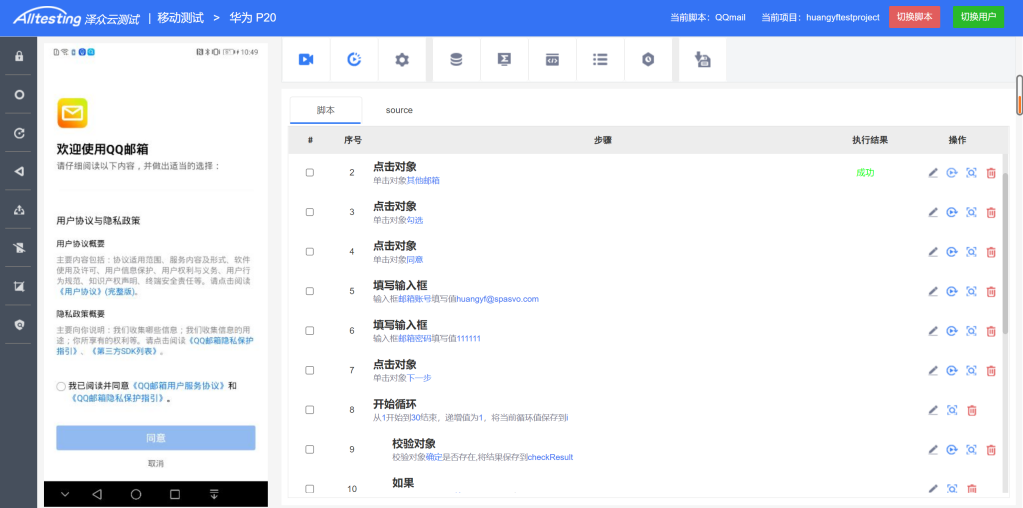Click the red 切换脚本 button
Screen dimensions: 1023x508
tap(914, 17)
